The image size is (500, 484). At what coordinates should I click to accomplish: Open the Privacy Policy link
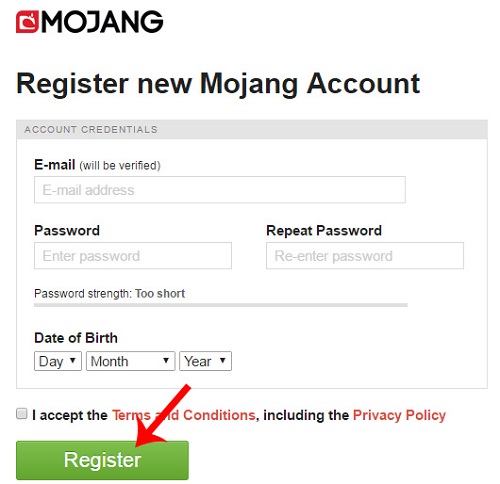pos(399,416)
